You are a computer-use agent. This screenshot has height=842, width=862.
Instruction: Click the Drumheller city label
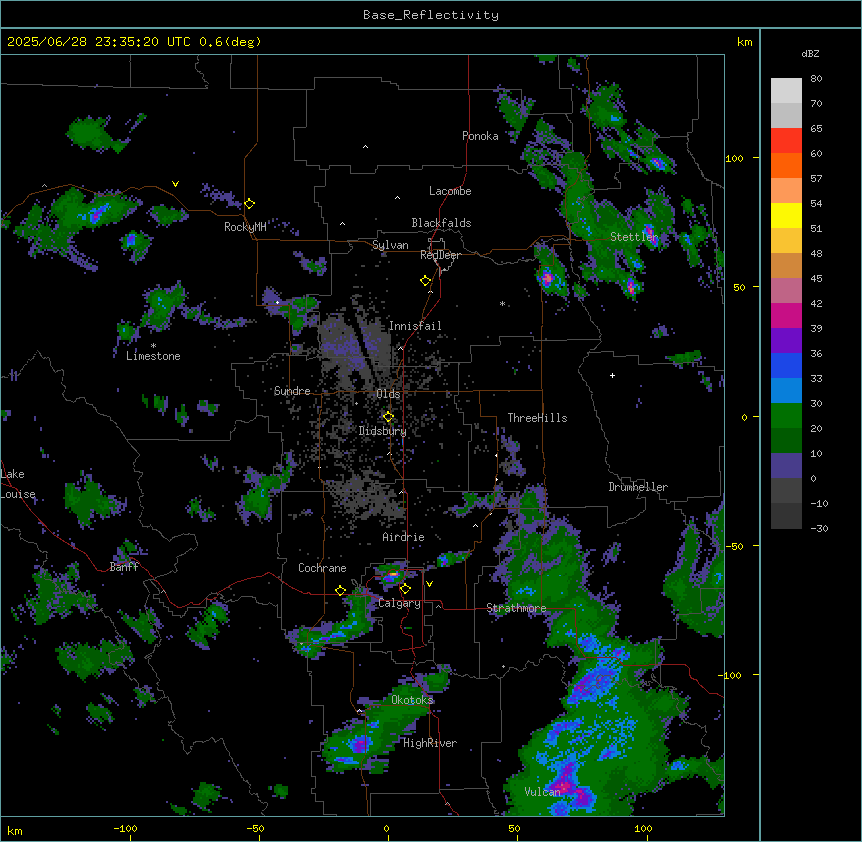(638, 487)
